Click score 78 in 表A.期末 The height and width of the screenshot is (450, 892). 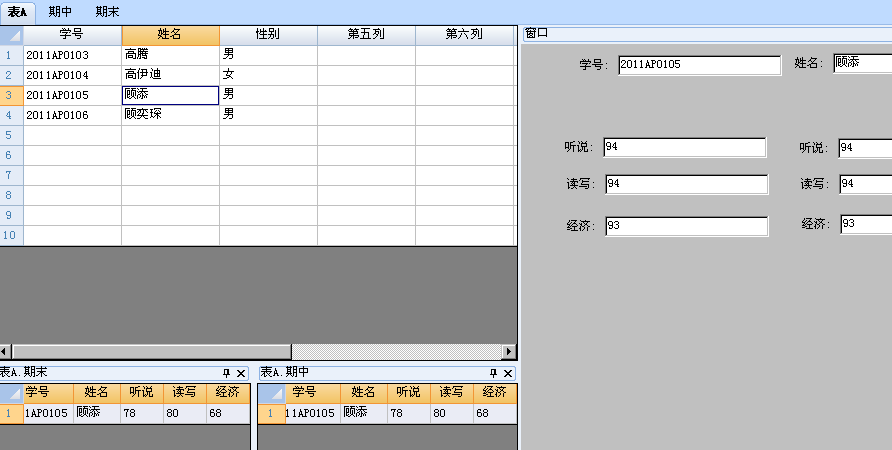[x=142, y=414]
